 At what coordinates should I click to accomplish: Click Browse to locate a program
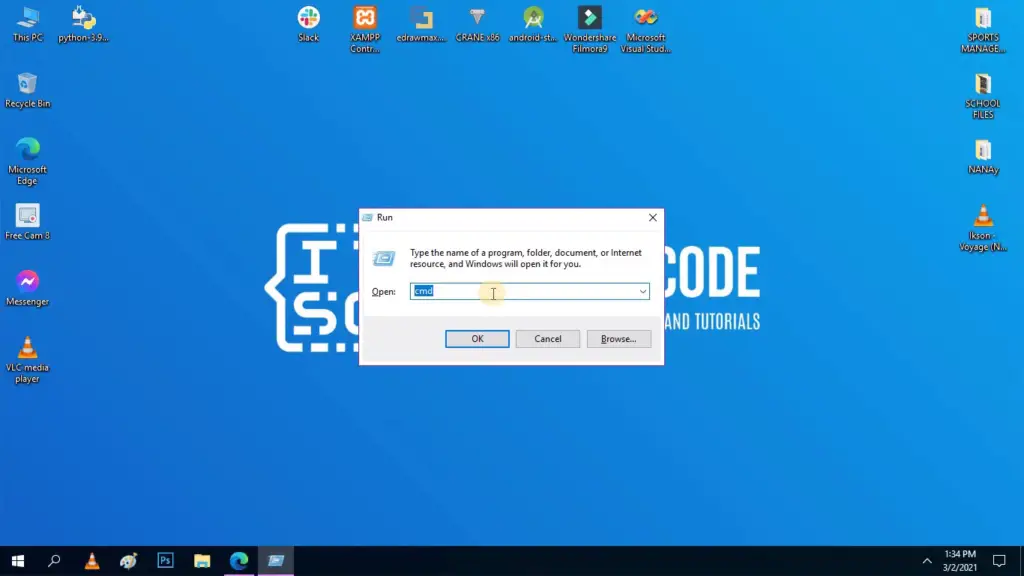pyautogui.click(x=618, y=338)
